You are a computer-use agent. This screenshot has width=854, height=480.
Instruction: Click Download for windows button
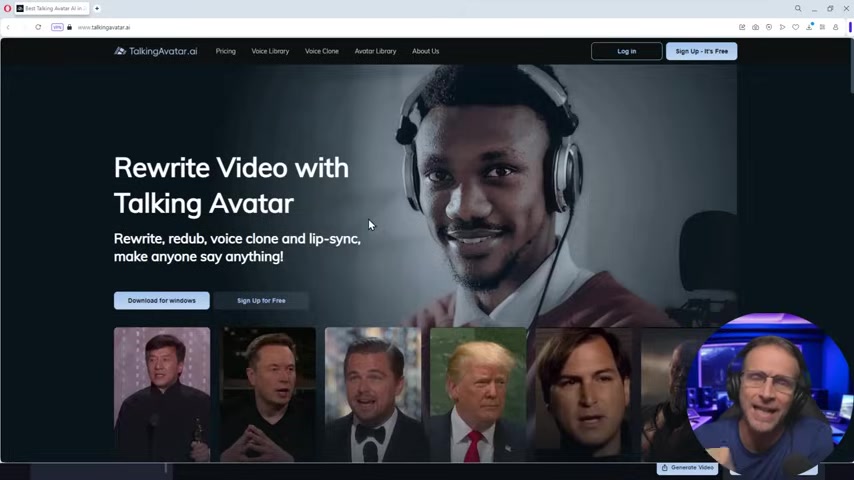click(x=162, y=301)
